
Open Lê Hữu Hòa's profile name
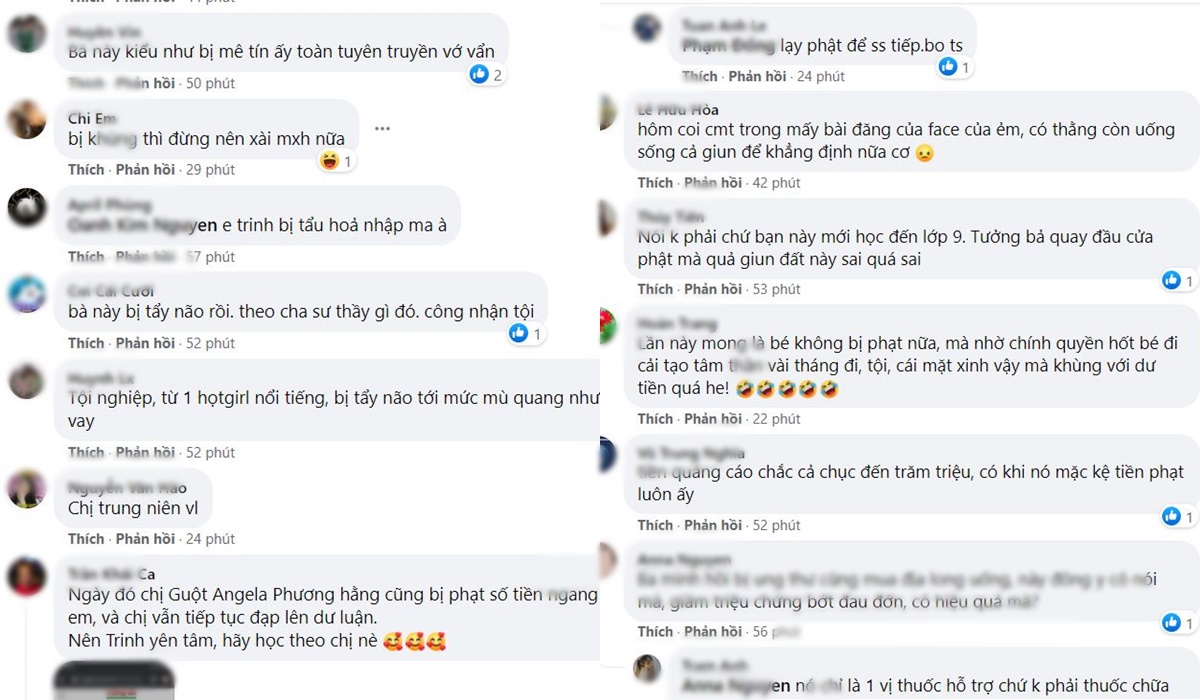[x=678, y=110]
